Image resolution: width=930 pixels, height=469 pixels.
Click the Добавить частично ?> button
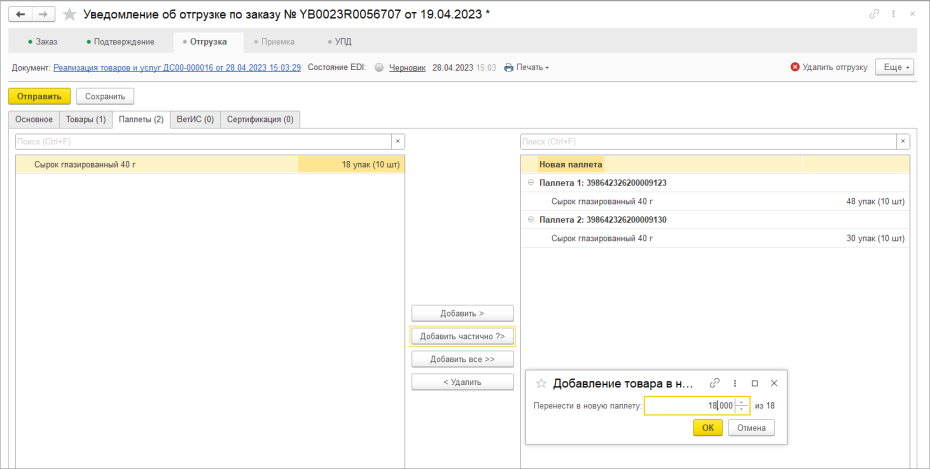point(463,336)
